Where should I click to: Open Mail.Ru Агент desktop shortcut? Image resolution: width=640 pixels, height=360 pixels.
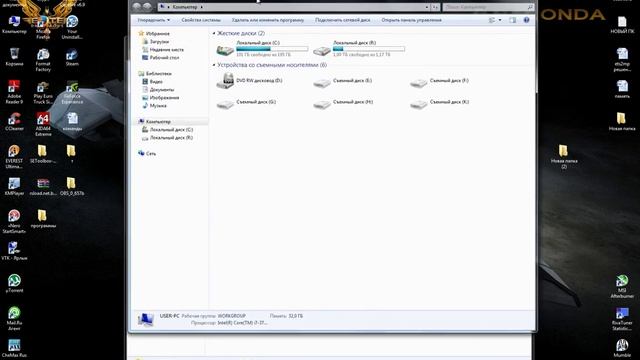(14, 318)
